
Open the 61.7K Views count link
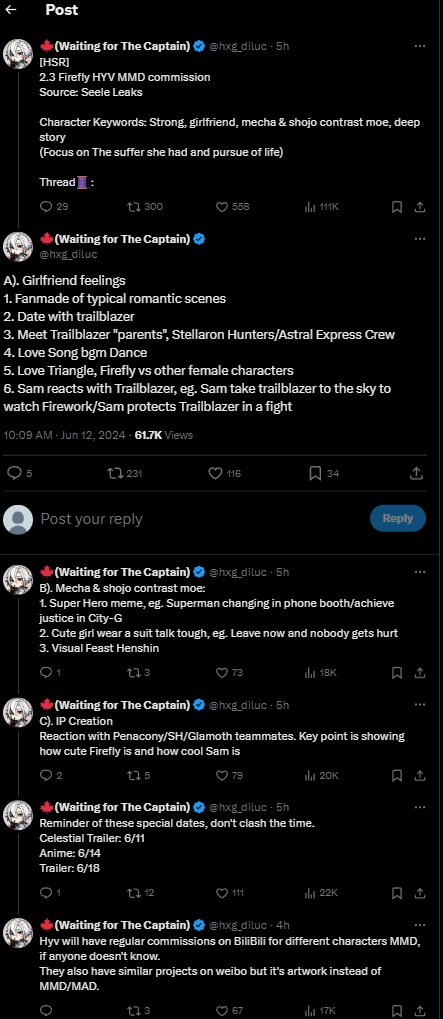164,435
